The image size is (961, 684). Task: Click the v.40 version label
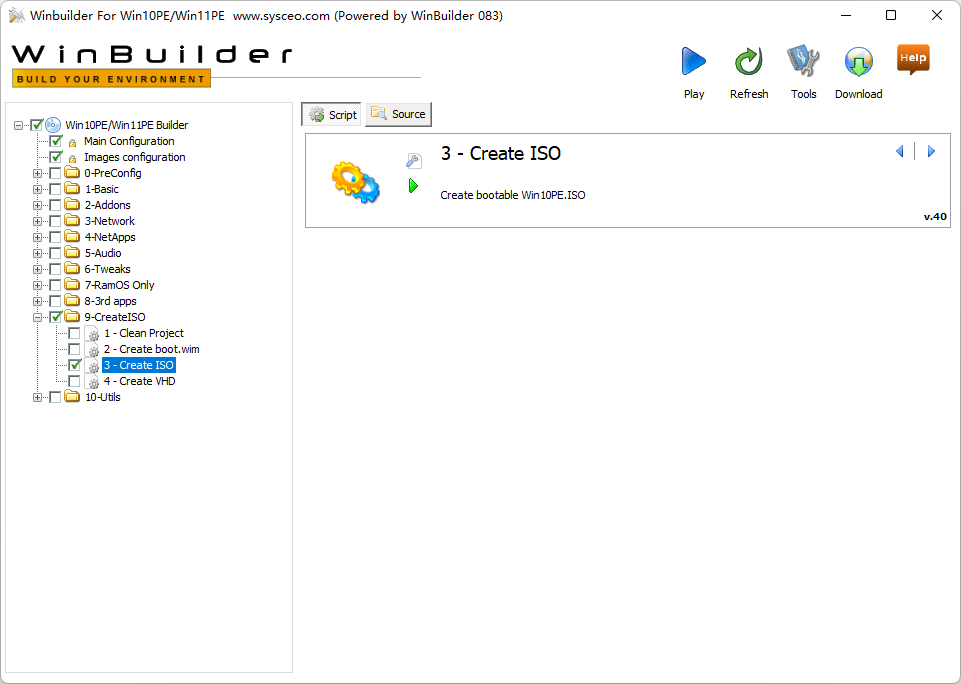[935, 216]
